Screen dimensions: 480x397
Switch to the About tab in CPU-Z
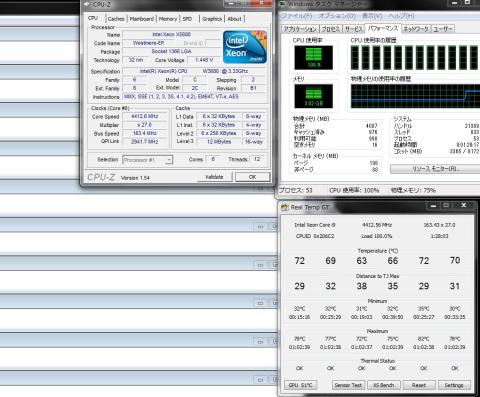point(234,19)
